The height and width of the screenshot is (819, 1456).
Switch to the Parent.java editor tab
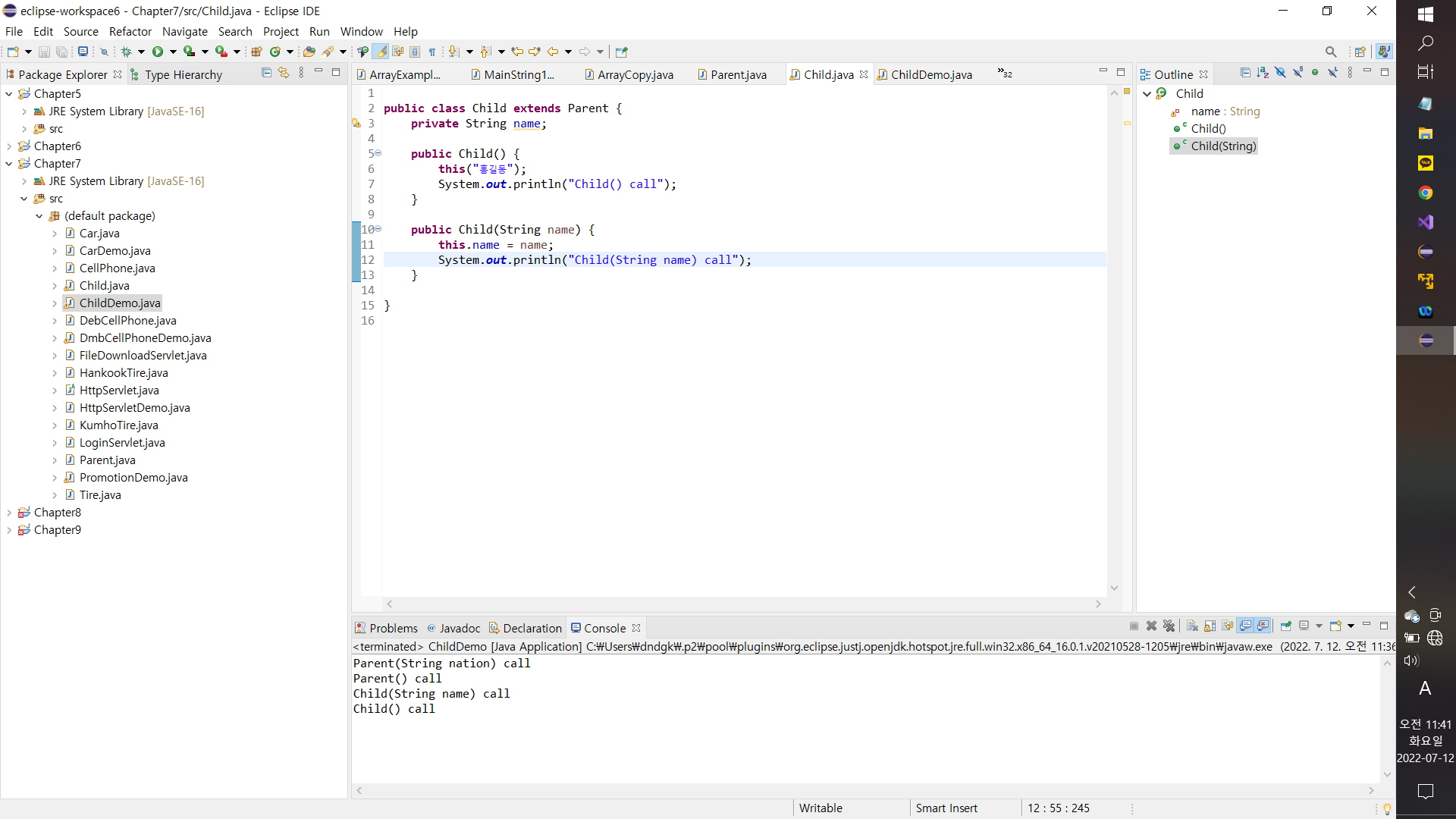click(738, 74)
